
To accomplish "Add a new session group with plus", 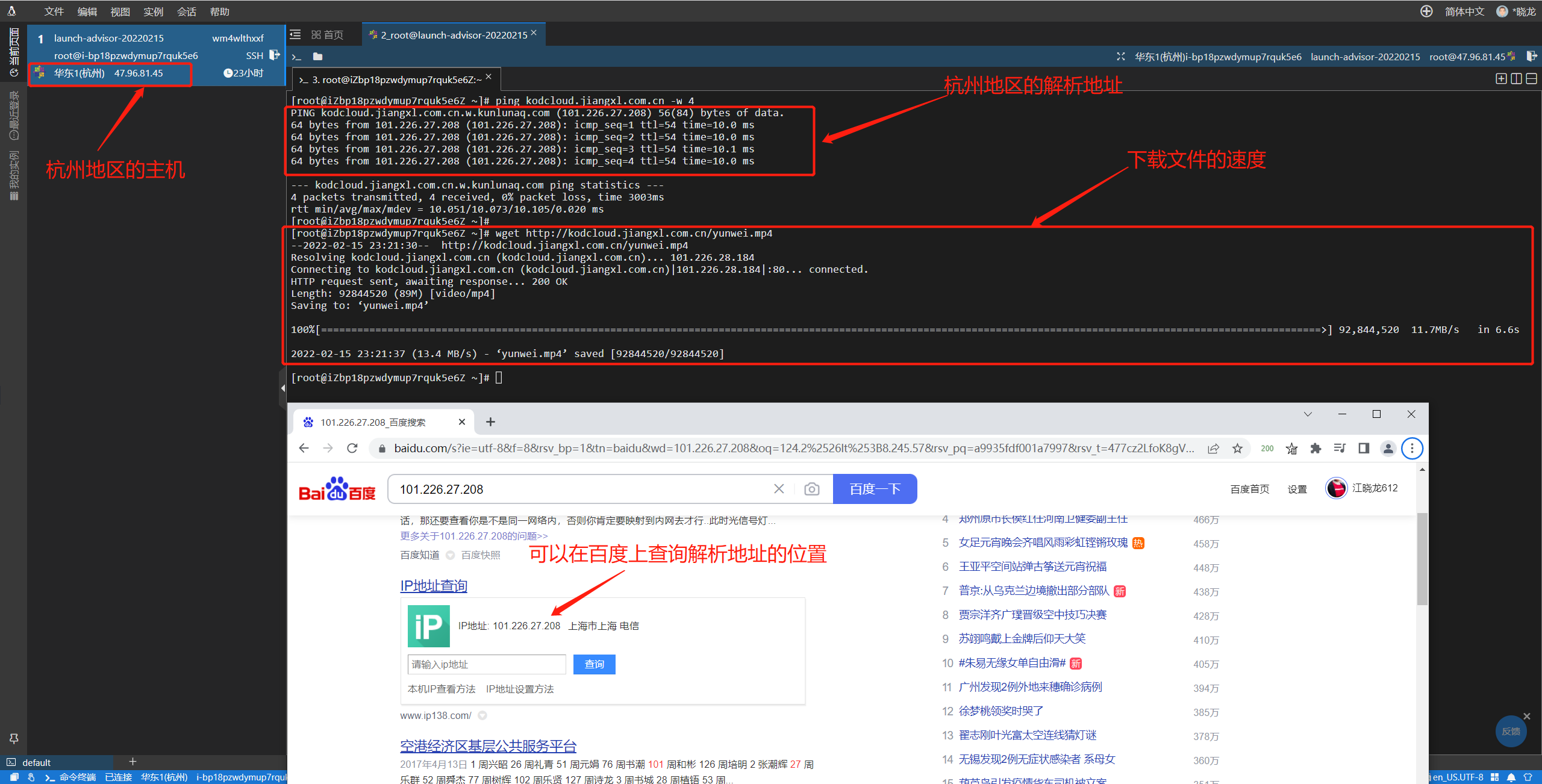I will tap(133, 762).
